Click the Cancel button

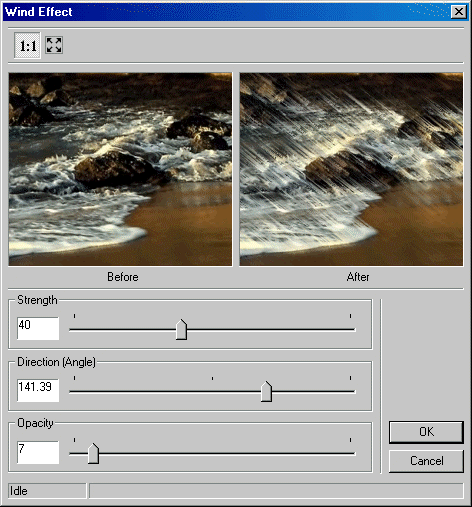click(426, 461)
